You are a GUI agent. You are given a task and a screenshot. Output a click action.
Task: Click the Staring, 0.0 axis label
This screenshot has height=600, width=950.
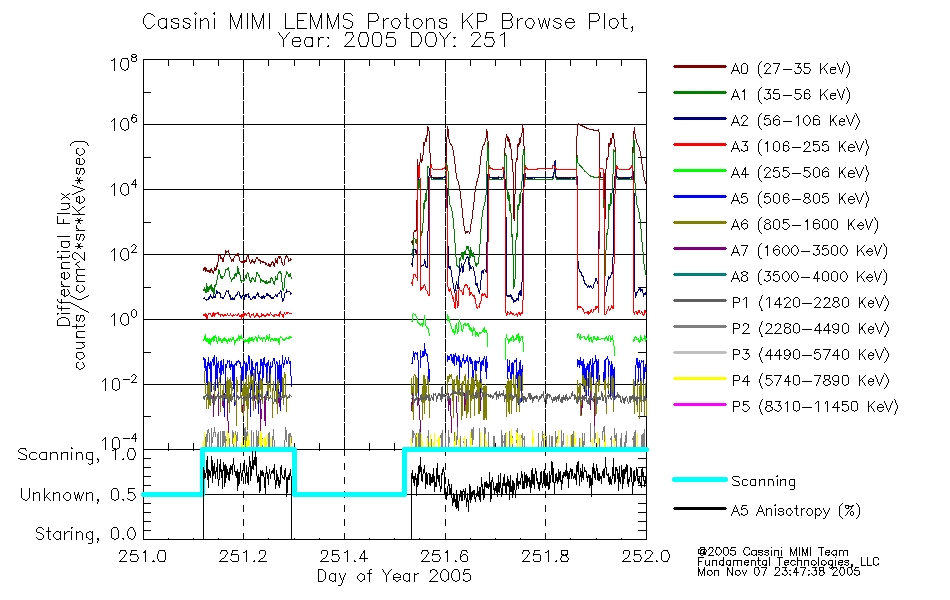pos(86,534)
